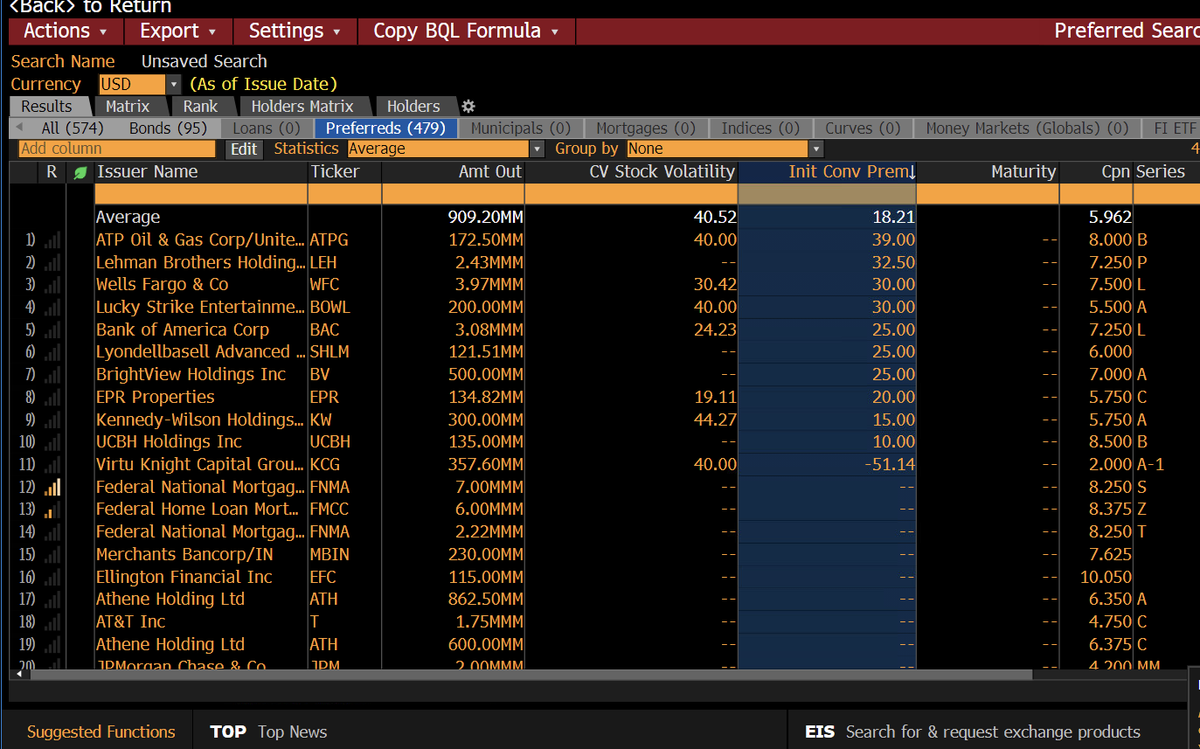The image size is (1200, 749).
Task: Sort by Maturity column header
Action: coord(988,172)
